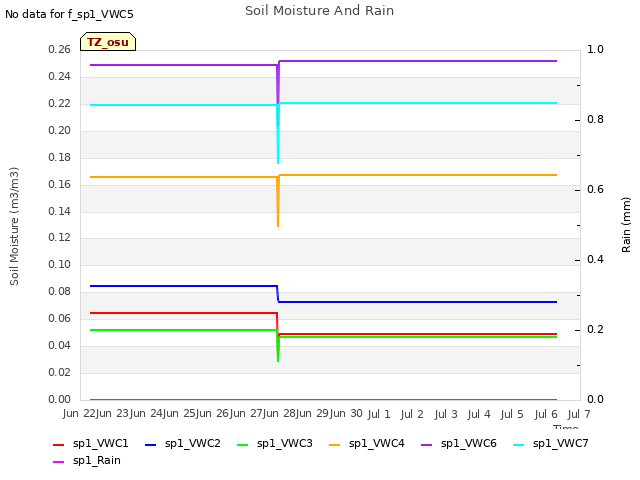640x480 pixels.
Task: Click the 0.08 left axis value
Action: coord(60,291)
